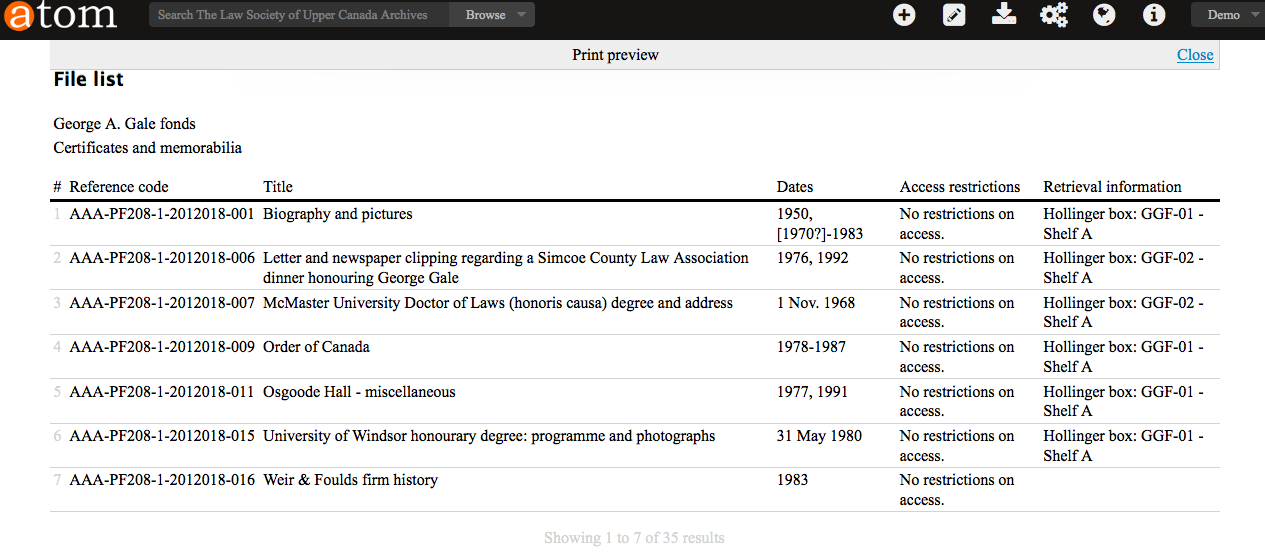
Task: Click the AtoM logo
Action: 60,16
